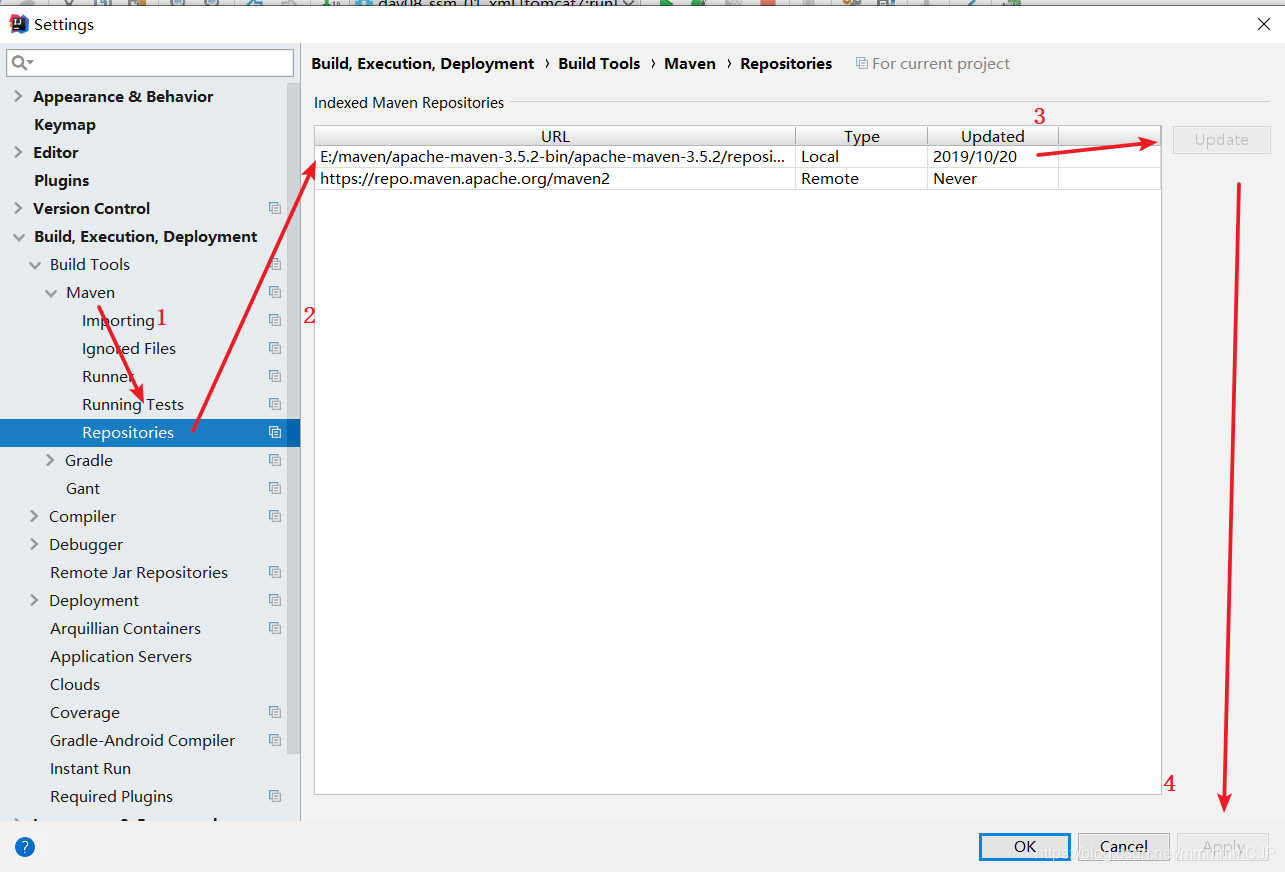The height and width of the screenshot is (872, 1285).
Task: Open Application Servers settings
Action: (121, 657)
